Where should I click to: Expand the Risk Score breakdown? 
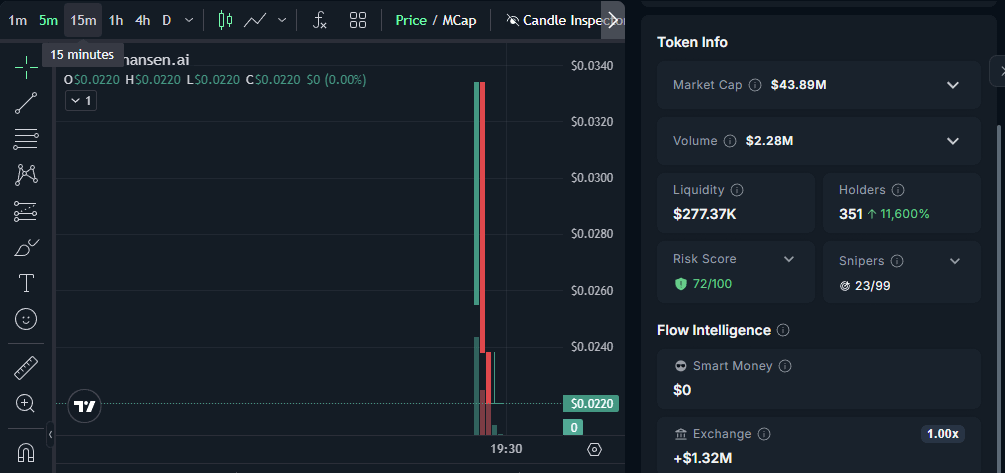click(789, 259)
